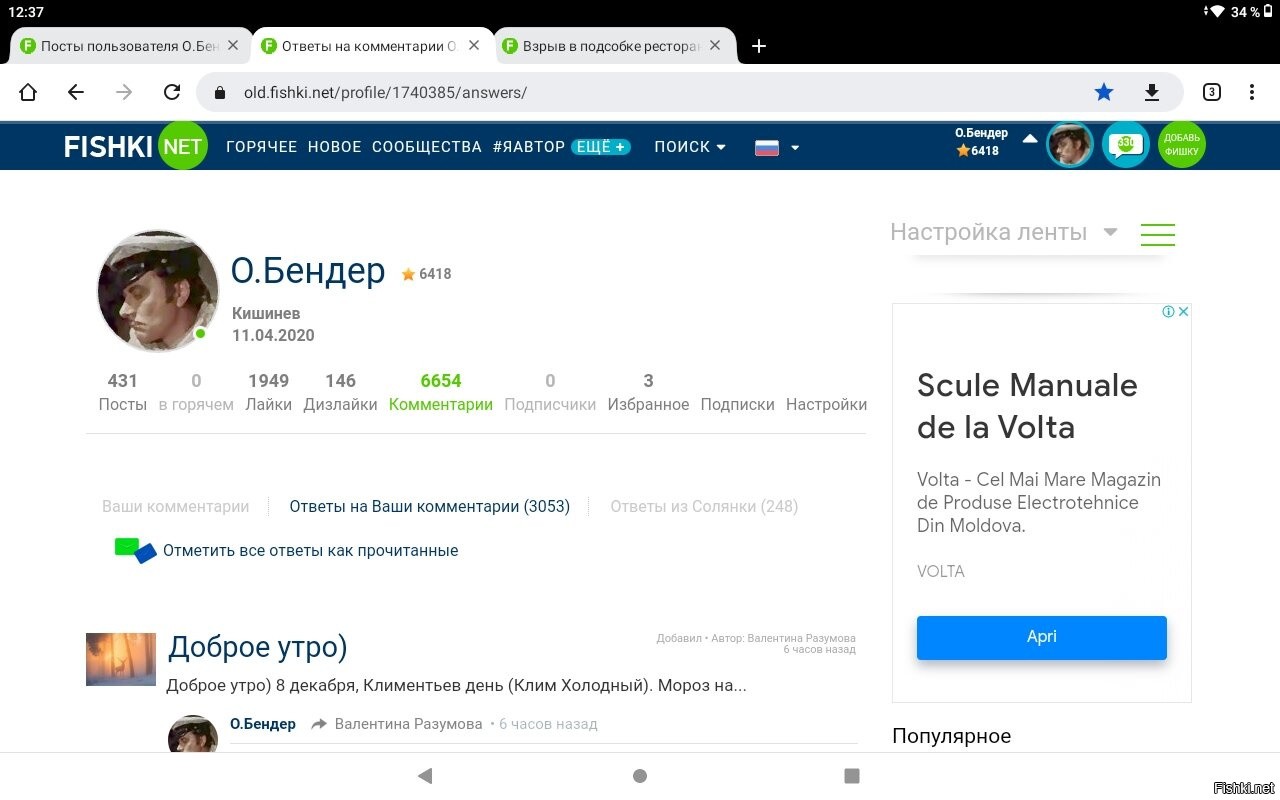Expand the Поиск dropdown
1280x800 pixels.
coord(690,147)
